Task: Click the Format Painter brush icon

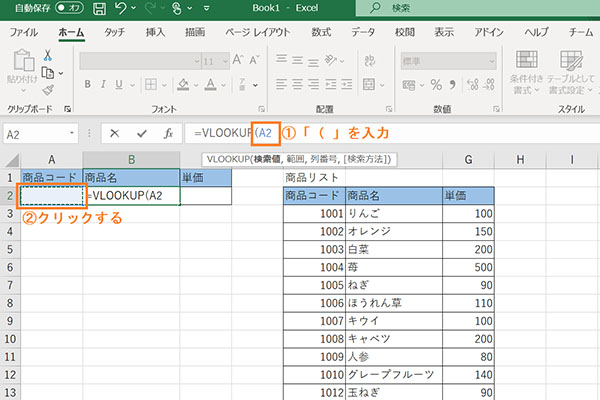Action: coord(48,90)
